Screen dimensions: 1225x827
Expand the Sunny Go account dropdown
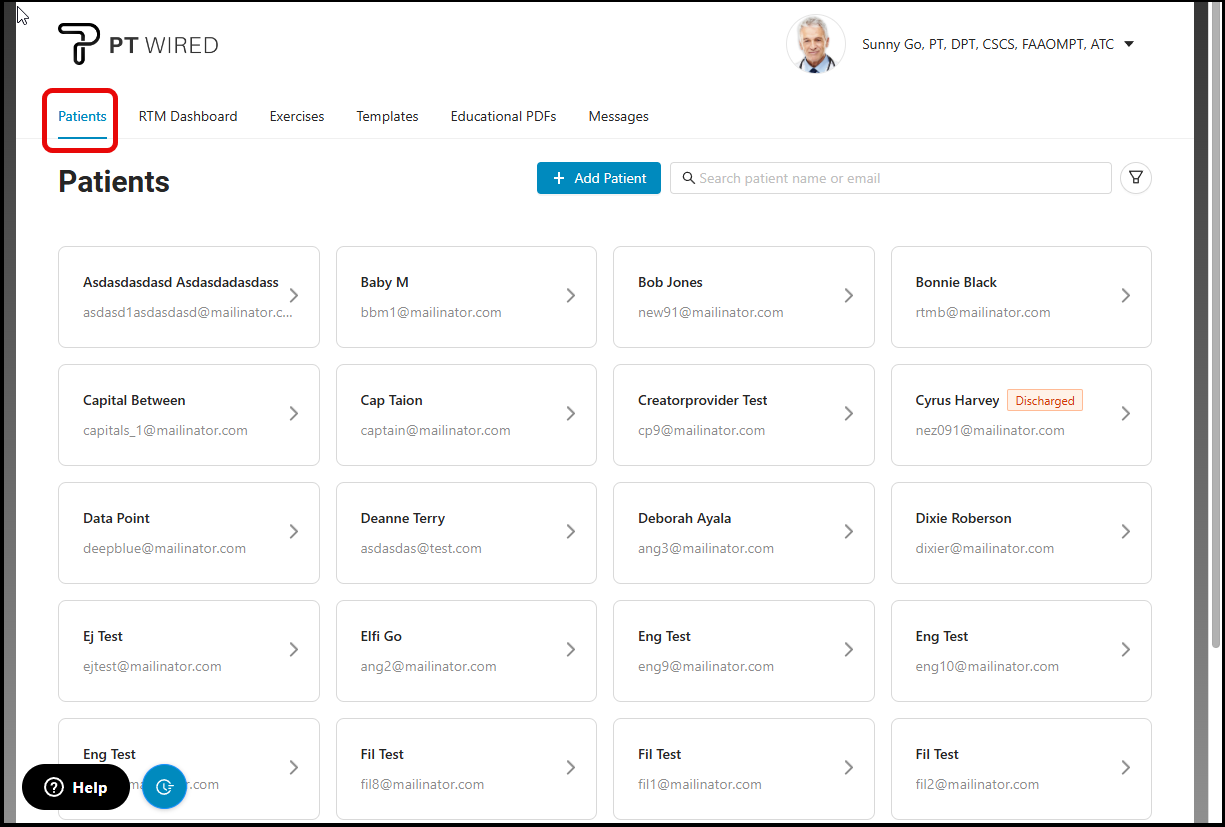tap(1129, 45)
